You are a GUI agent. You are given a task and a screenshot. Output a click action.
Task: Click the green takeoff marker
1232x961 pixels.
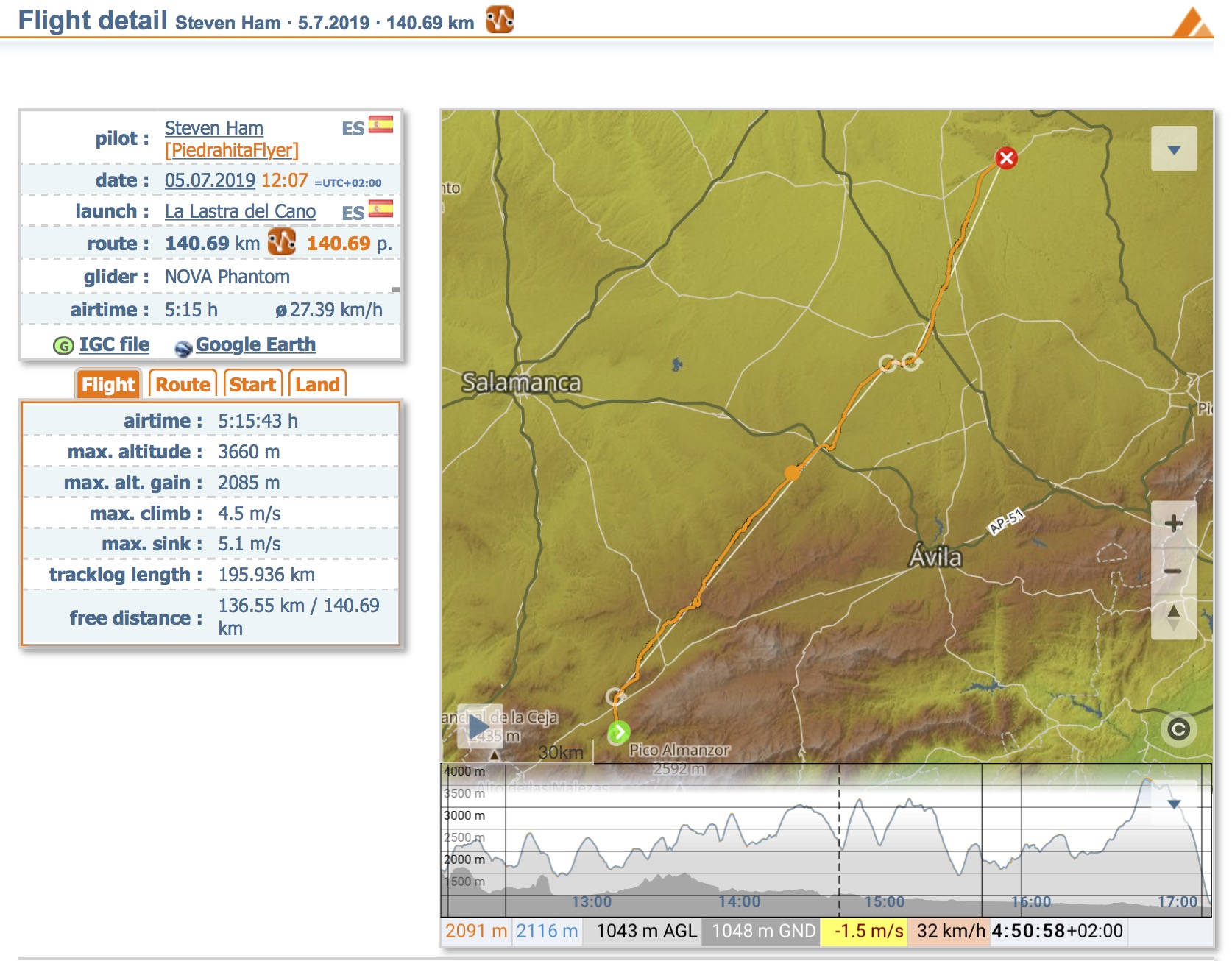(619, 732)
